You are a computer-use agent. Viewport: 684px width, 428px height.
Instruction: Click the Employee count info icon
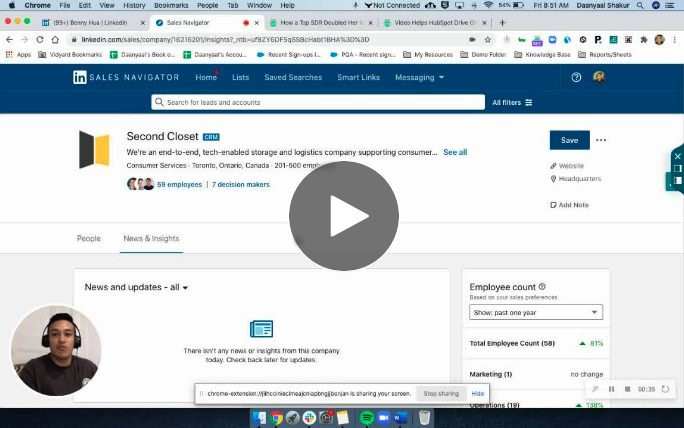pos(542,287)
